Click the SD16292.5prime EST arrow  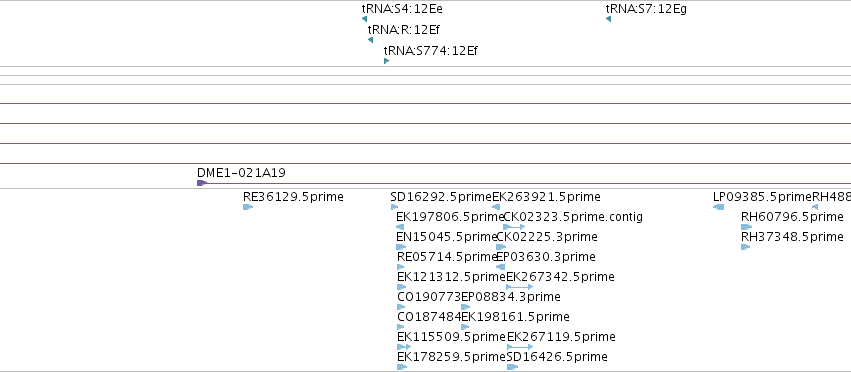coord(394,207)
